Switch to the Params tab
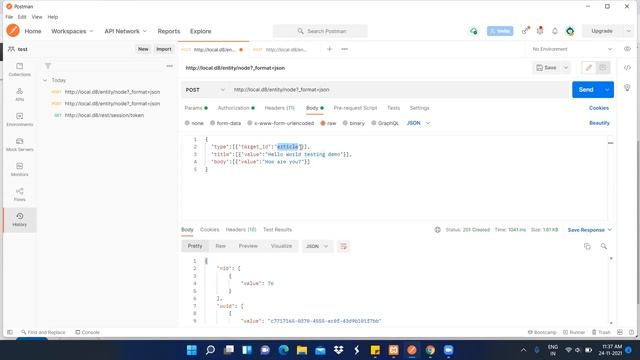The width and height of the screenshot is (640, 360). click(x=196, y=108)
